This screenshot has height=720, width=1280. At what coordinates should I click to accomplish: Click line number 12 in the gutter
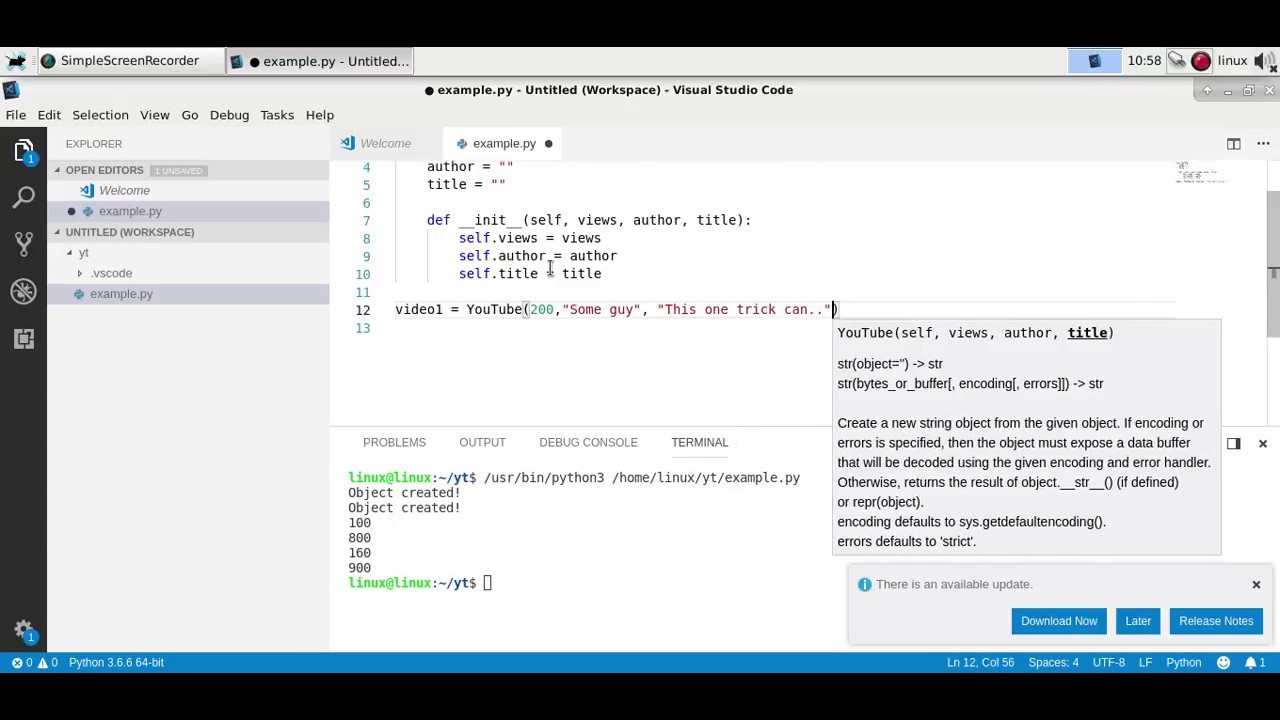click(363, 310)
